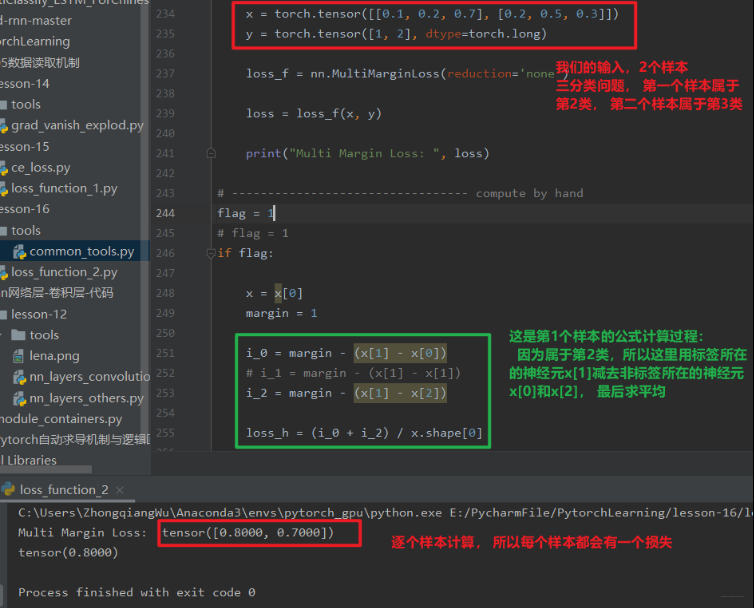Click the 'i_2 = margin - (x[1] - x[2])' line
This screenshot has height=608, width=754.
[346, 393]
